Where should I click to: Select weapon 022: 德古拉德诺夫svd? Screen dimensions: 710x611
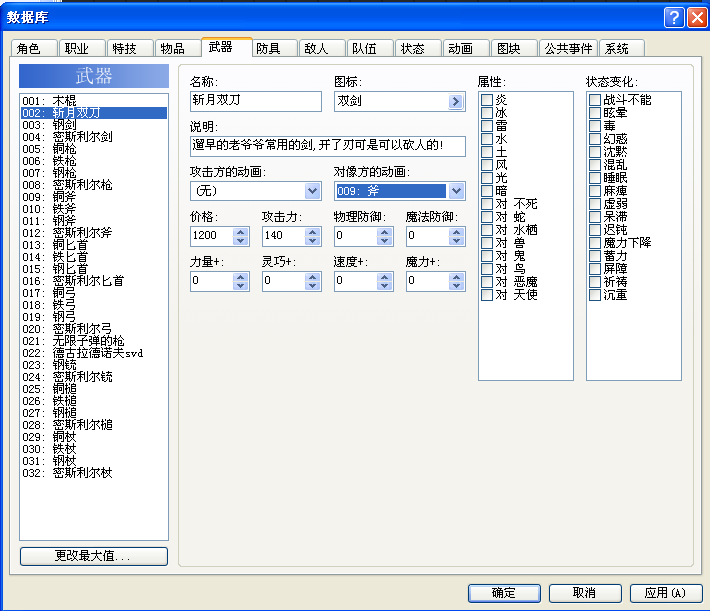(94, 353)
